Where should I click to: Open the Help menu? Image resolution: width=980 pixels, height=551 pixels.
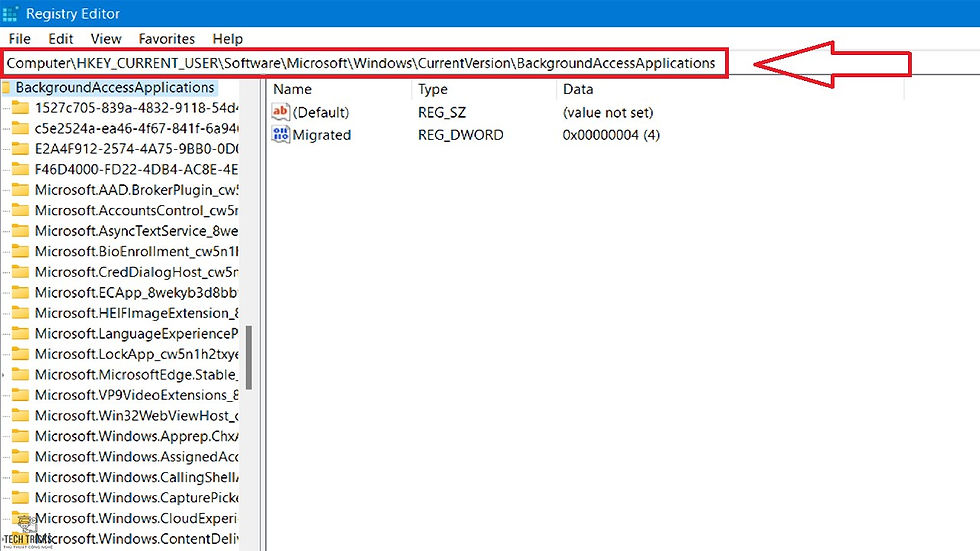[x=228, y=39]
